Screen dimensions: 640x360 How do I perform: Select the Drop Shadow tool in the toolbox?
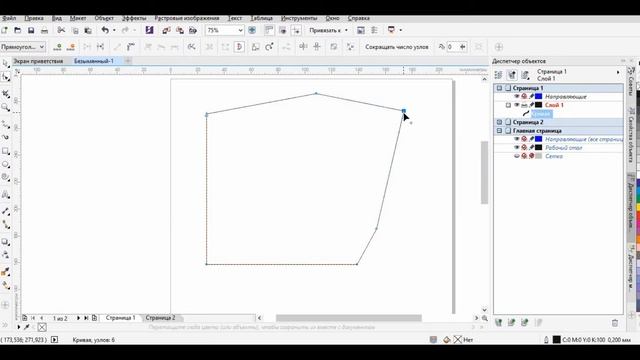5,242
